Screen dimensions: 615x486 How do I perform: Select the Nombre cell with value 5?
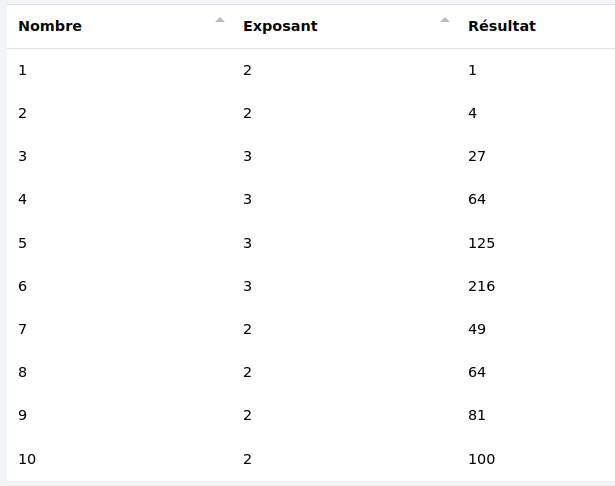tap(23, 243)
